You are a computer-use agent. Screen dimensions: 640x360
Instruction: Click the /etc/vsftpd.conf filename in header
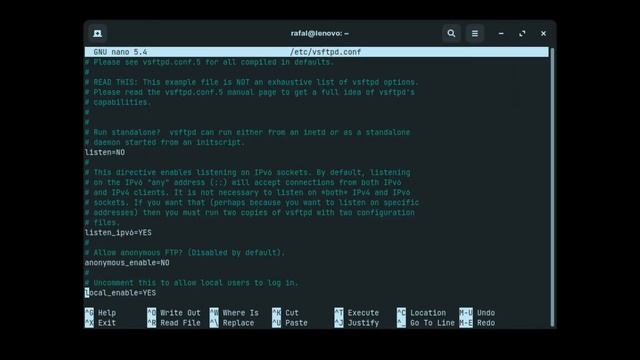click(325, 52)
